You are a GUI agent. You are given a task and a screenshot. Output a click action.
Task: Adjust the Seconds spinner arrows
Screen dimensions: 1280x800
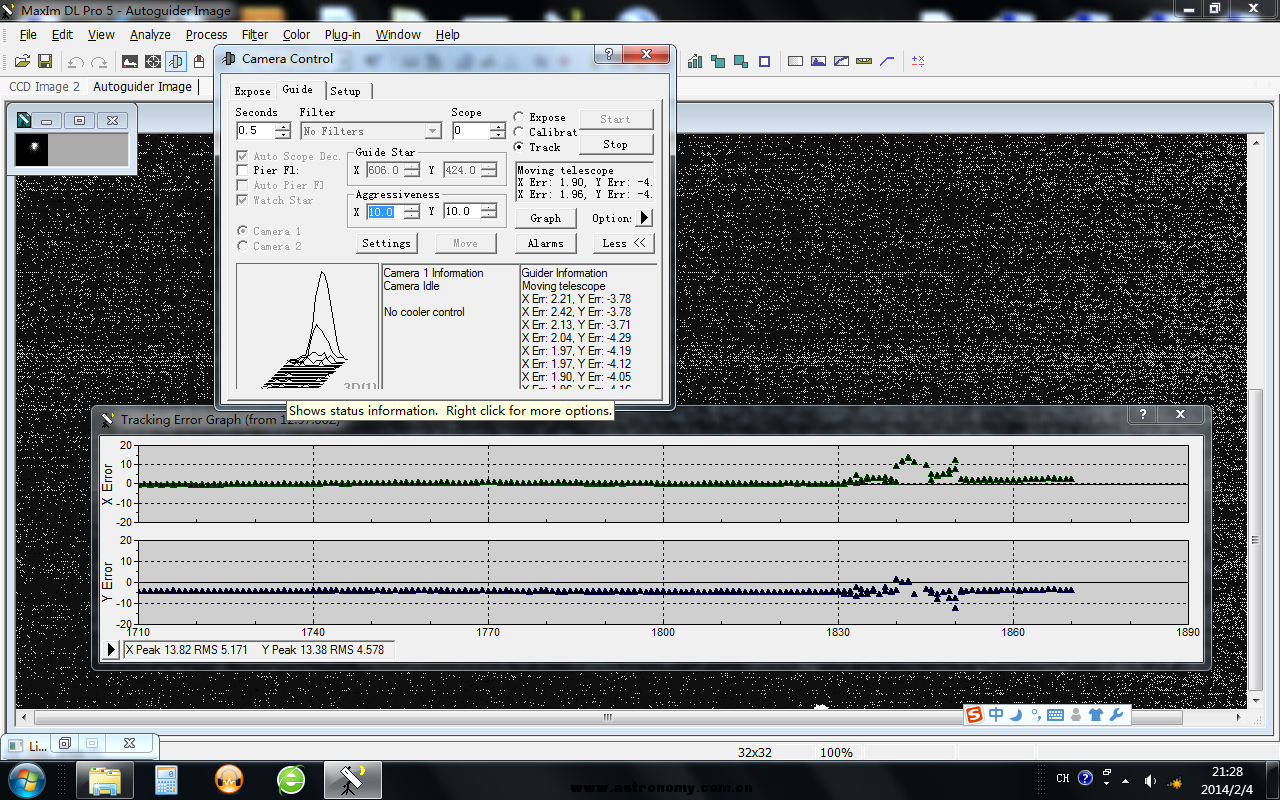click(x=283, y=131)
